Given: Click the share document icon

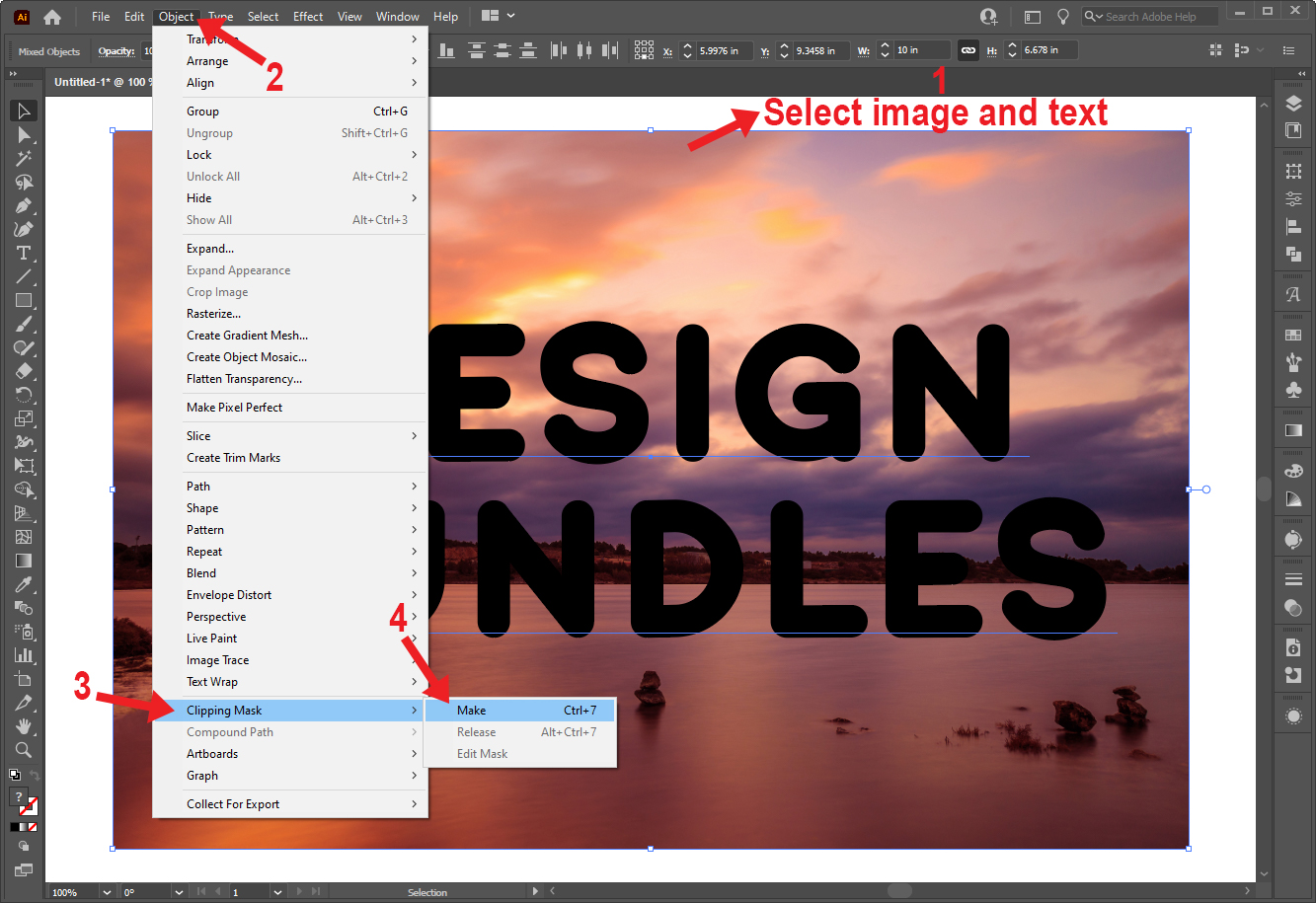Looking at the screenshot, I should (988, 17).
